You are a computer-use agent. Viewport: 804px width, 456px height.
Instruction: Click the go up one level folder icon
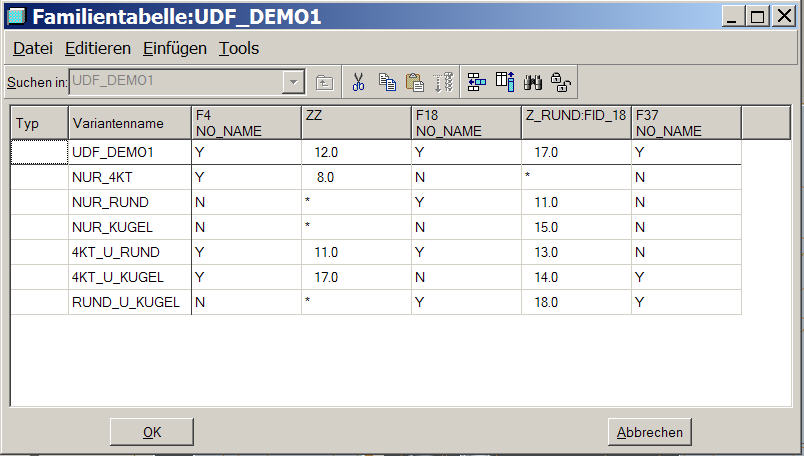pyautogui.click(x=324, y=83)
